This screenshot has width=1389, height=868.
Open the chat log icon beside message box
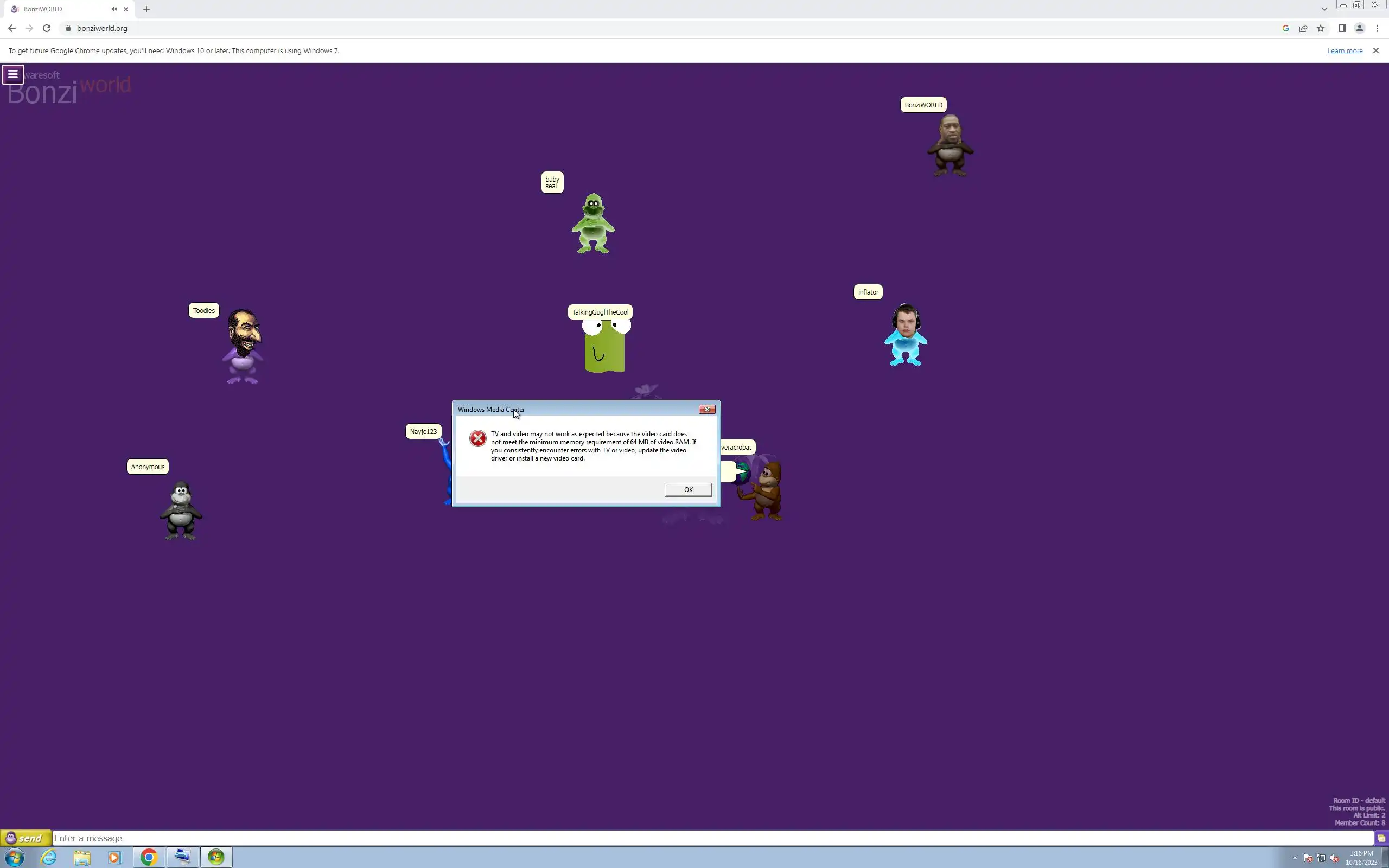click(1381, 838)
